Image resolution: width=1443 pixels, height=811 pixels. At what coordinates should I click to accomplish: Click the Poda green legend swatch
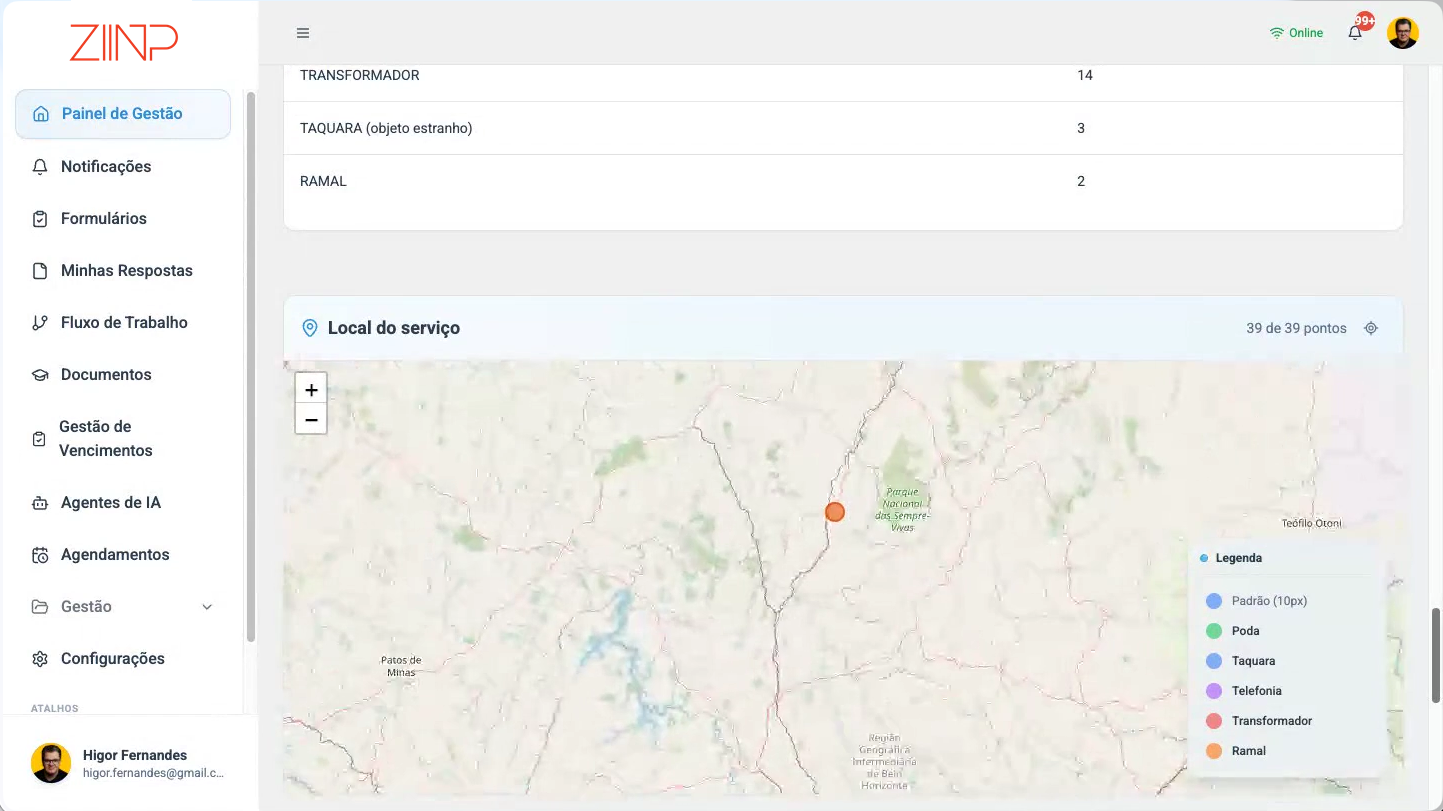(1214, 631)
